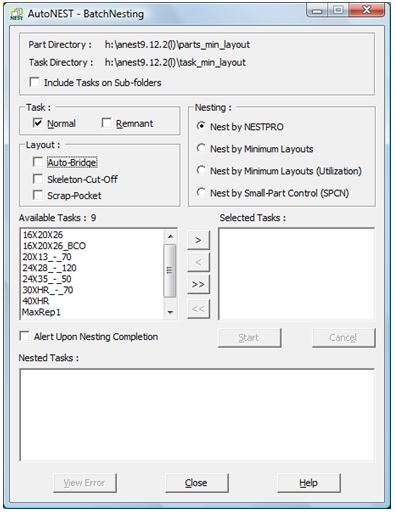This screenshot has height=513, width=396.
Task: Click the Available Tasks scrollbar thumb
Action: click(170, 270)
